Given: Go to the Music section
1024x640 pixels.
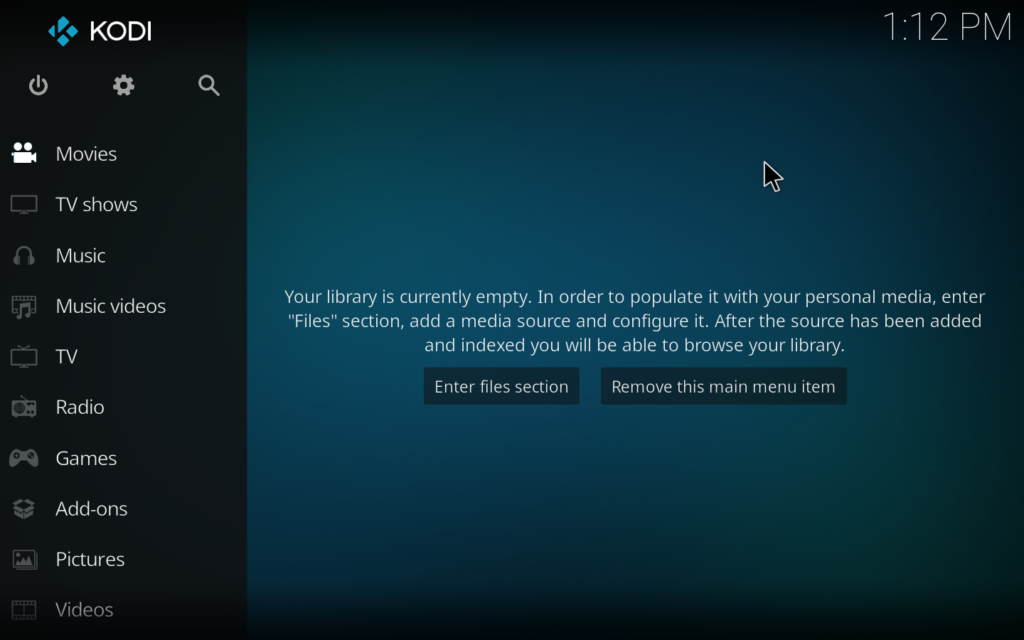Looking at the screenshot, I should (80, 255).
